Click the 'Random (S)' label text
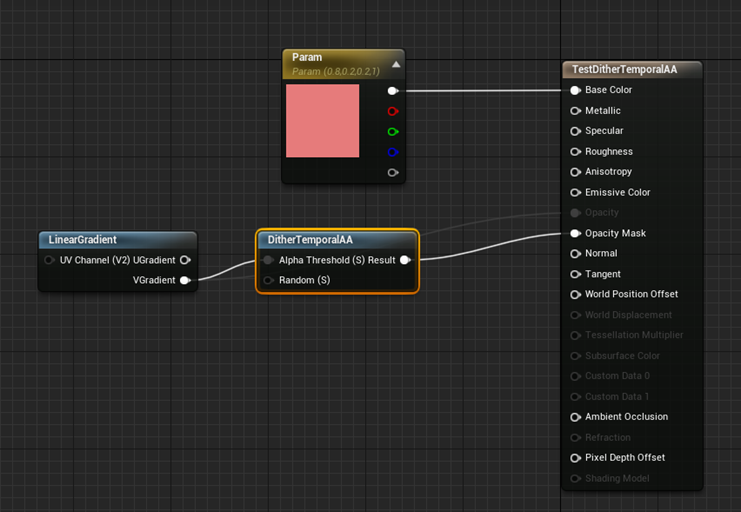 (x=304, y=280)
